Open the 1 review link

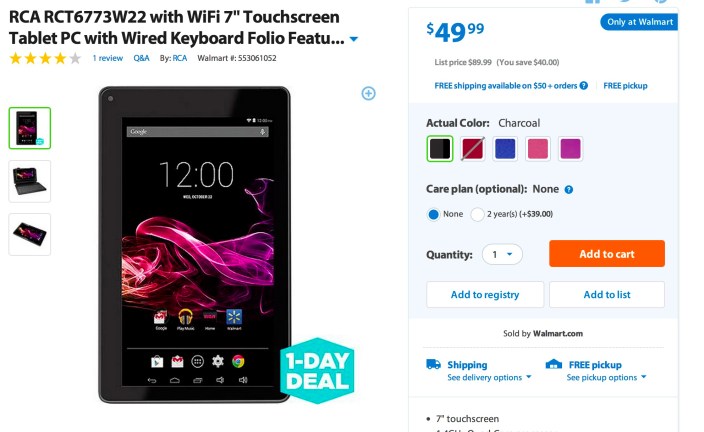[x=108, y=58]
